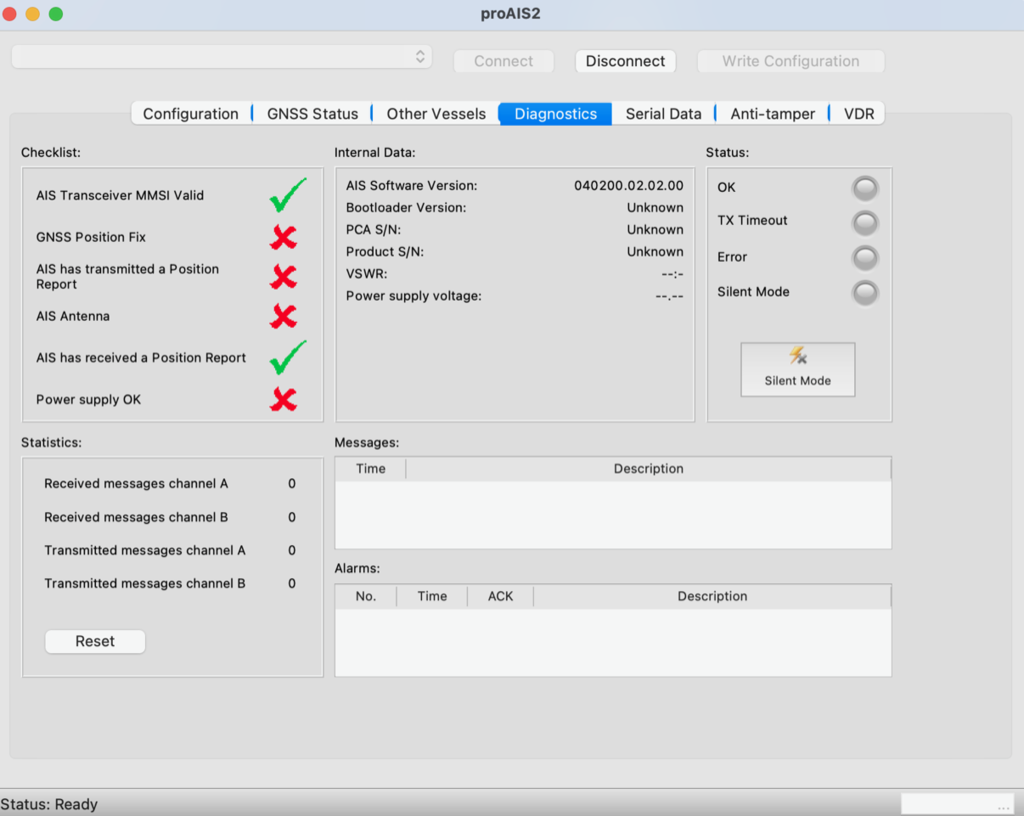Click the TX Timeout status label
Viewport: 1024px width, 816px height.
click(x=752, y=221)
